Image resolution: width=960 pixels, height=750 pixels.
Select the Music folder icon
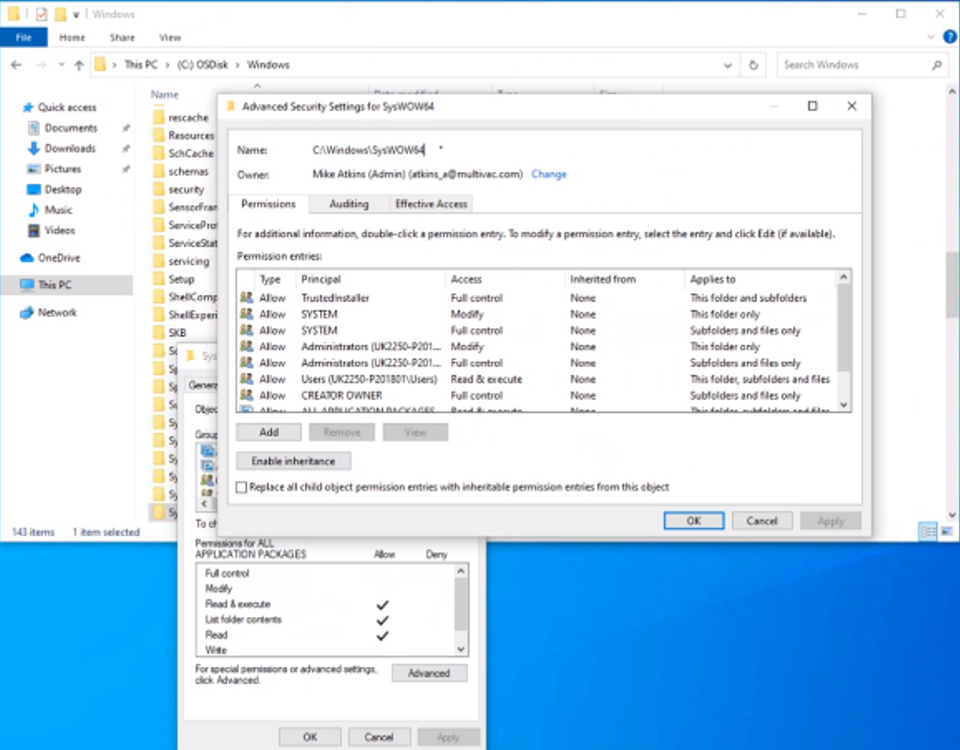[31, 210]
